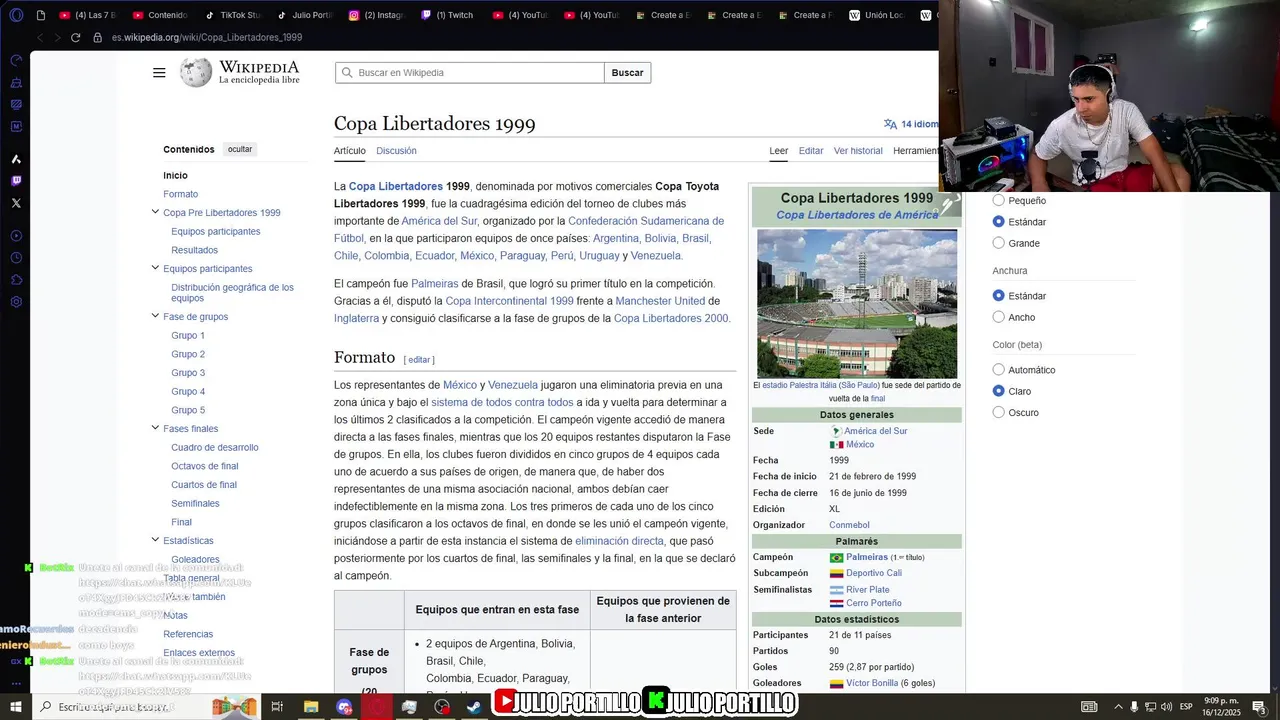Collapse the Fases finales contents section
The image size is (1280, 720).
155,428
